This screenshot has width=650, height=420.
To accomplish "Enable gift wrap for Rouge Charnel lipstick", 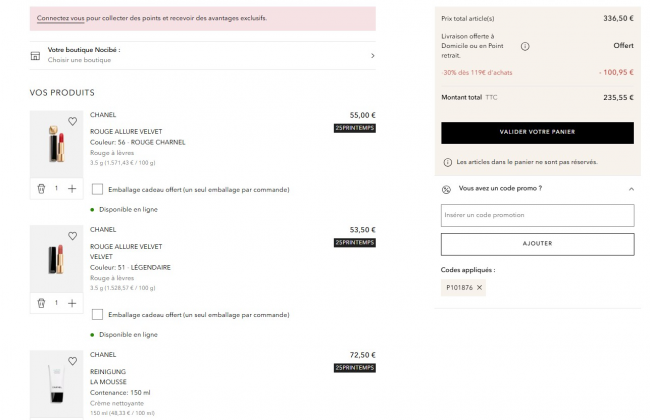I will click(x=97, y=188).
